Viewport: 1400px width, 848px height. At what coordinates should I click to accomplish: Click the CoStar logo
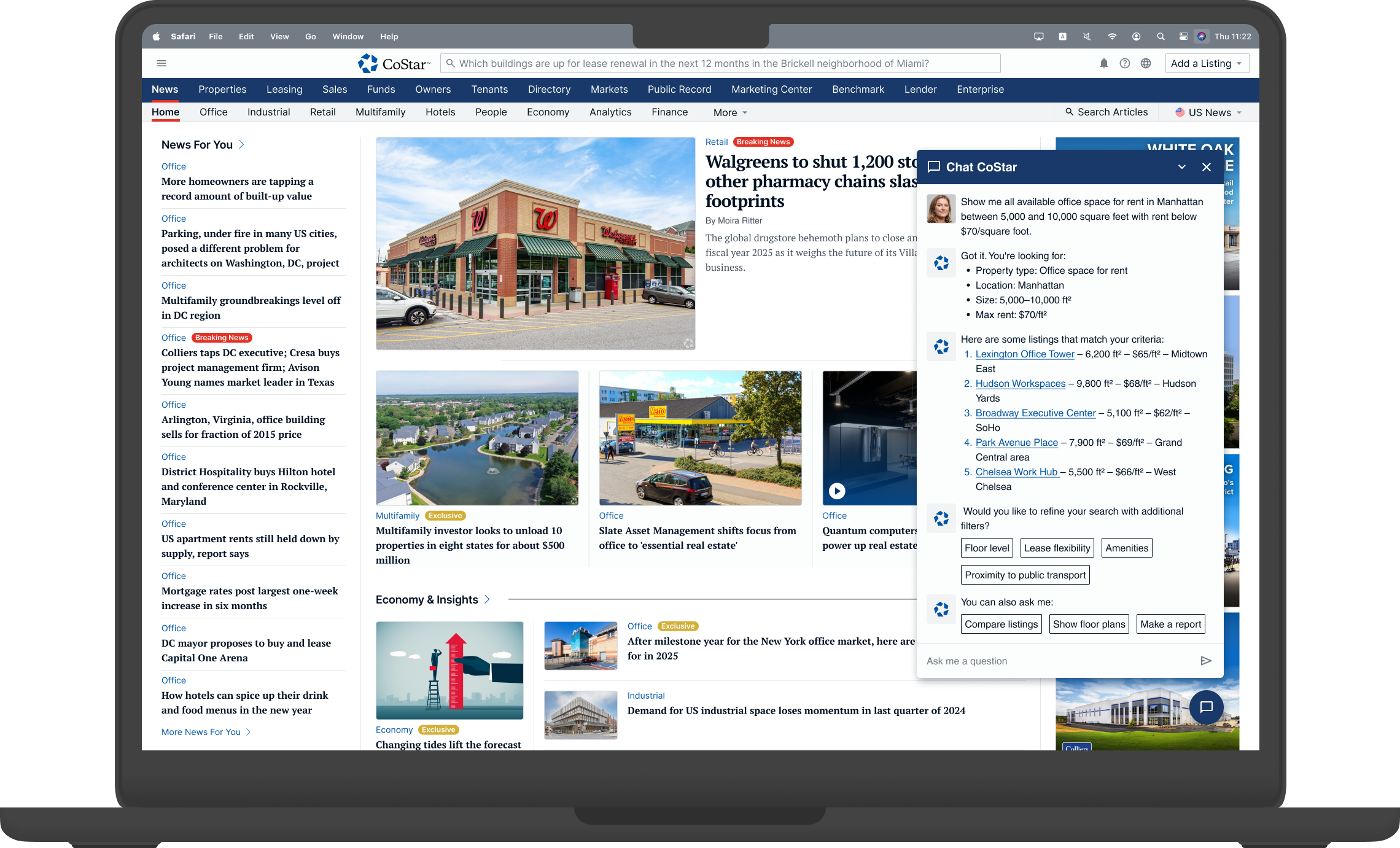(x=394, y=63)
